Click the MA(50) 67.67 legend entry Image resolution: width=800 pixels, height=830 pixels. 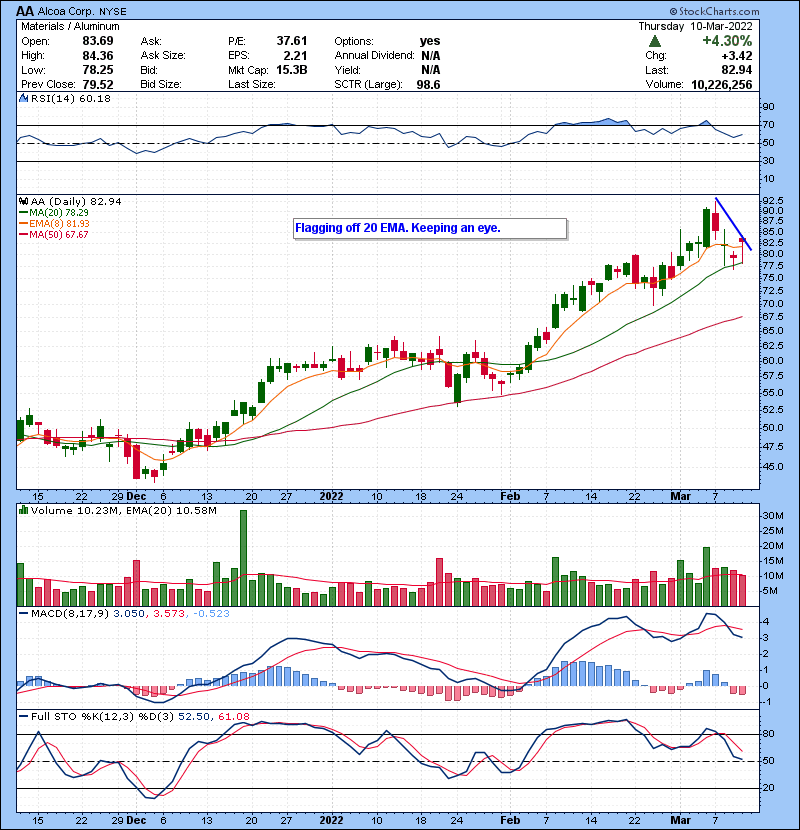click(x=54, y=234)
